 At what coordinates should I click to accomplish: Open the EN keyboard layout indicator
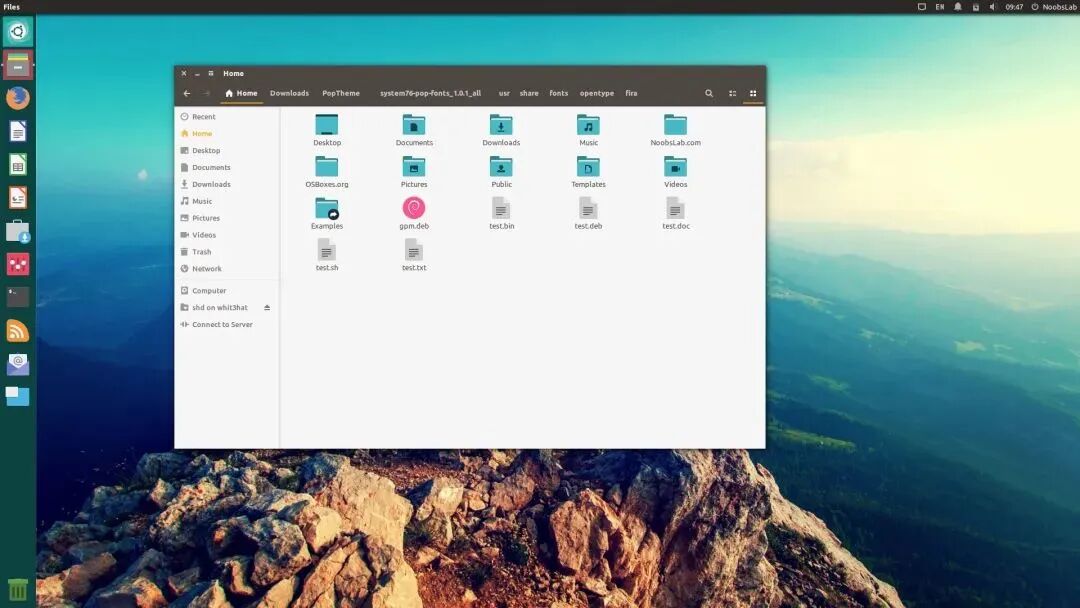[939, 7]
